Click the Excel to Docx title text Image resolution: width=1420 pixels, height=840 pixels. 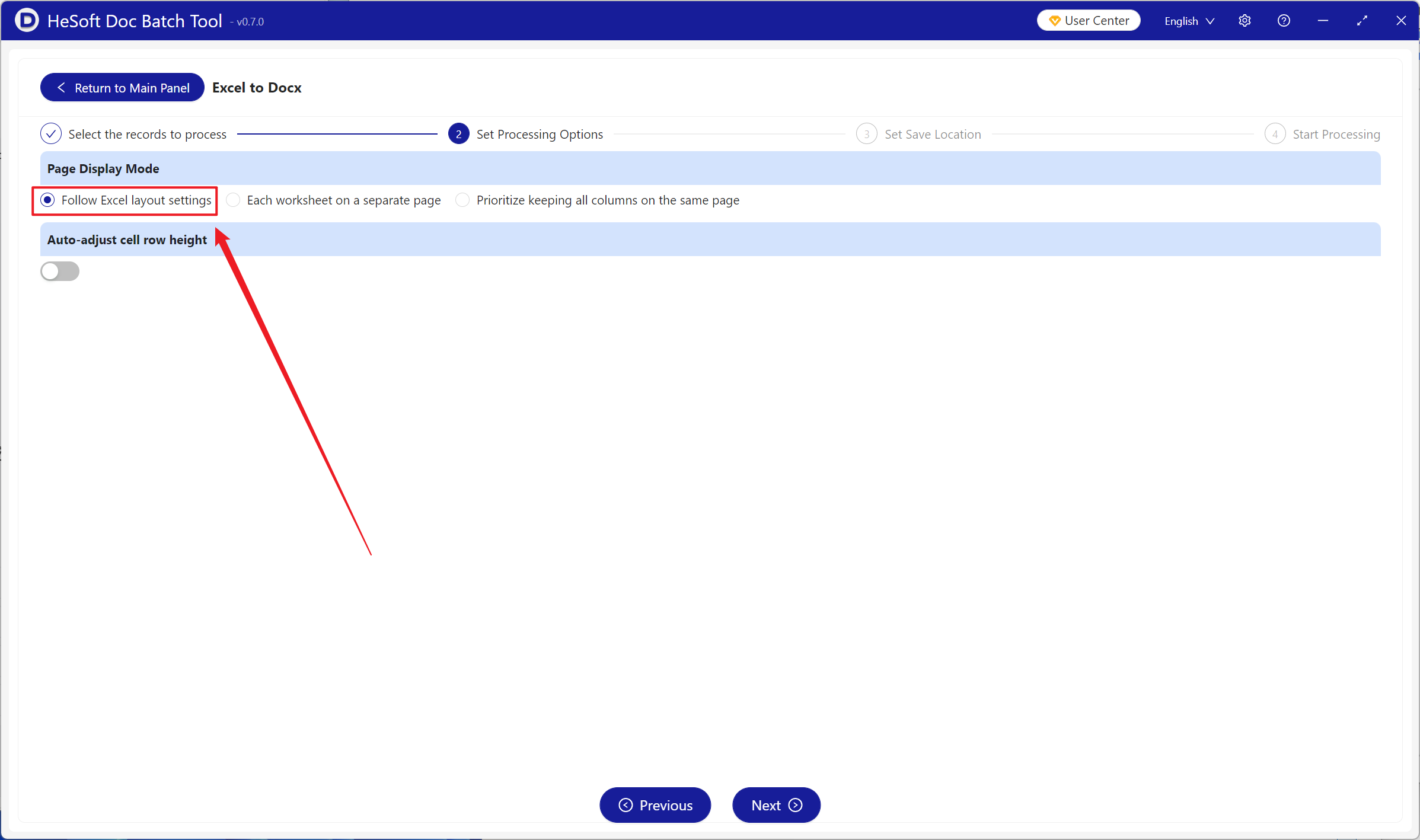click(x=257, y=88)
